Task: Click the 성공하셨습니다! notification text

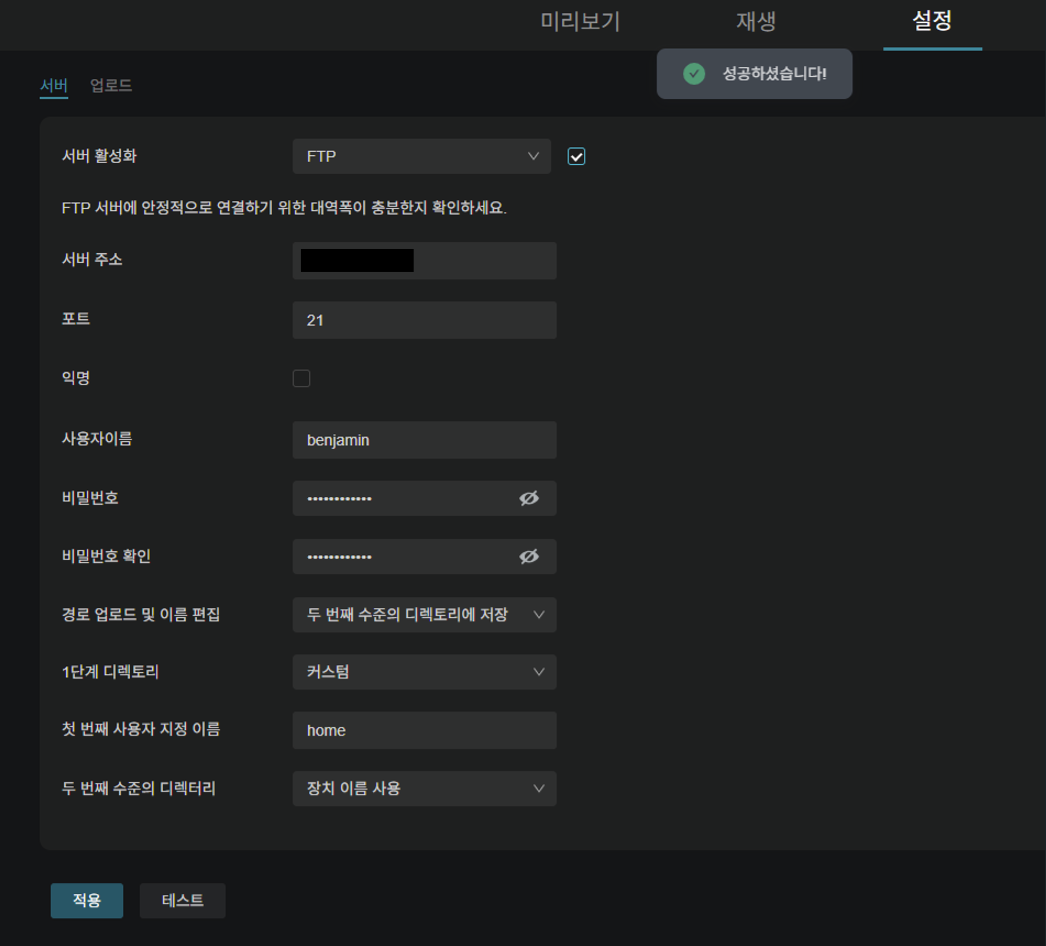Action: pyautogui.click(x=774, y=73)
